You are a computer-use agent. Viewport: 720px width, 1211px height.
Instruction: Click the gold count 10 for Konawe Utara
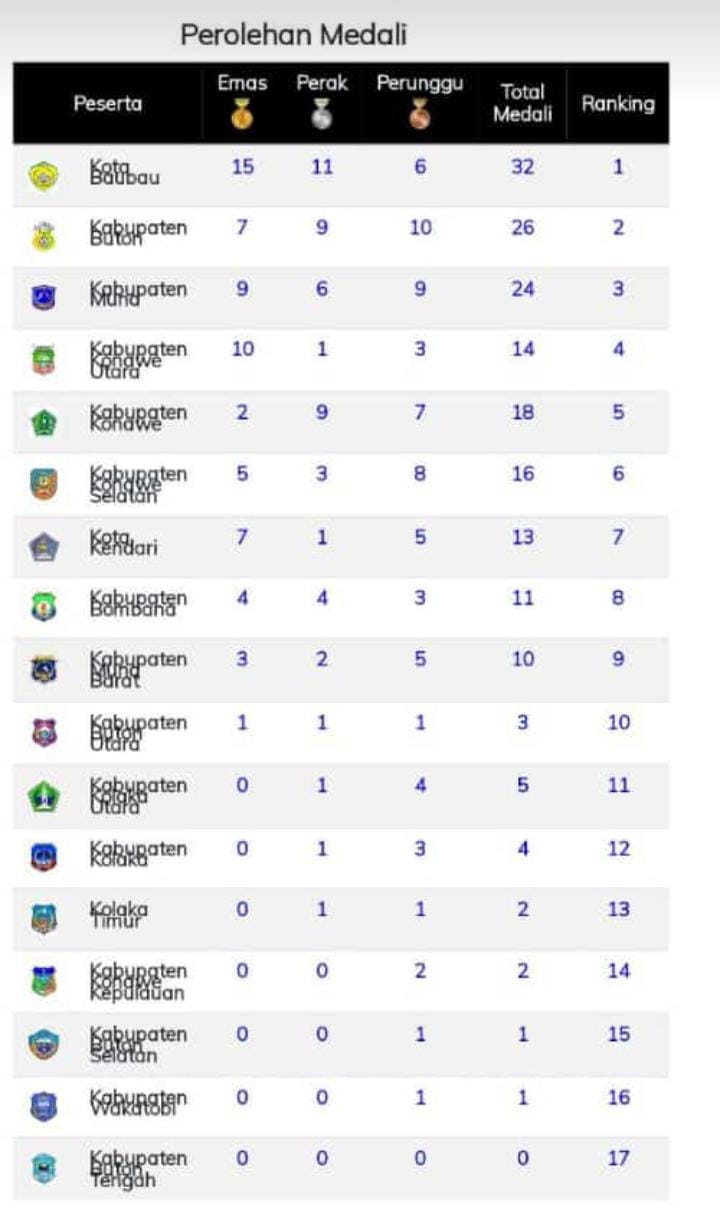[x=243, y=349]
